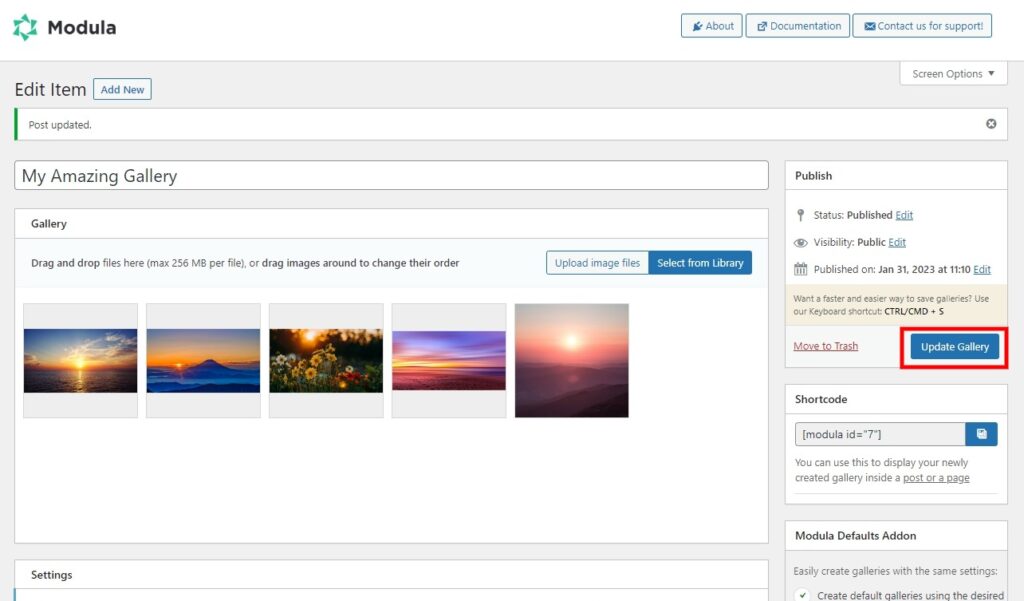
Task: Select the hazy pink sun thumbnail
Action: tap(571, 361)
